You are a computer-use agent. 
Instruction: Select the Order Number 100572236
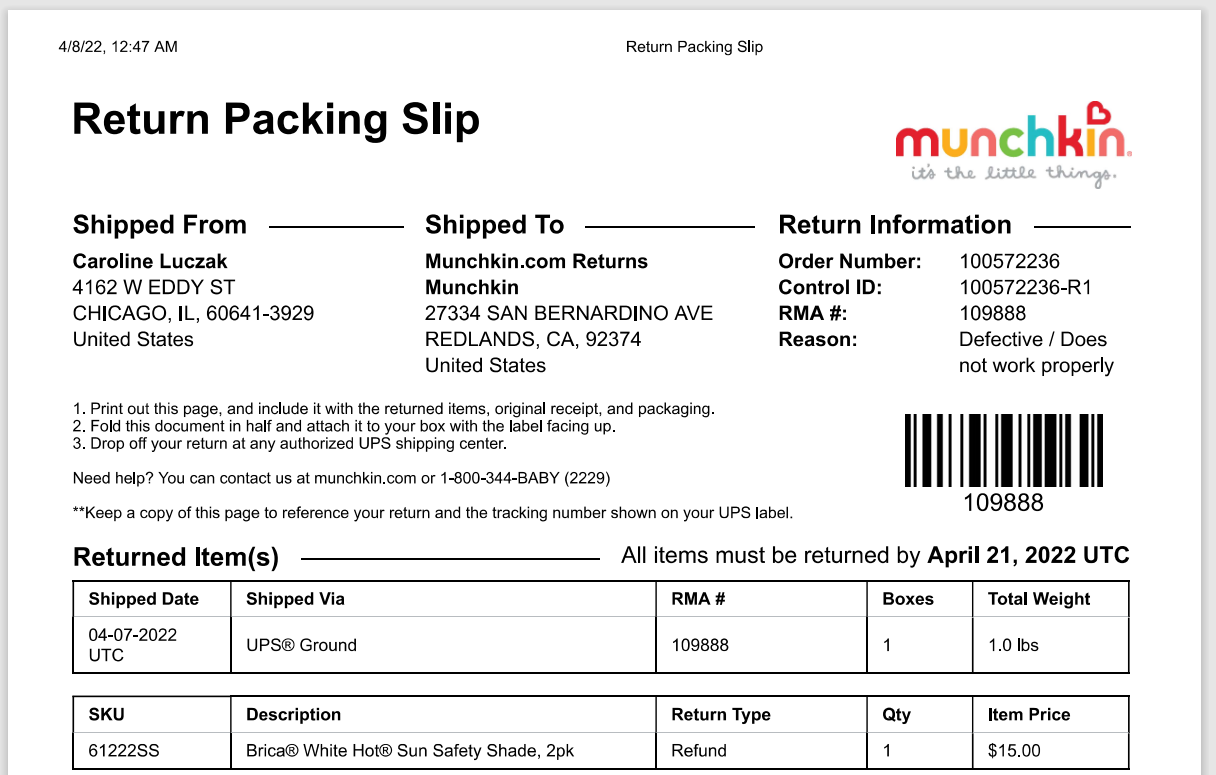pos(1009,262)
